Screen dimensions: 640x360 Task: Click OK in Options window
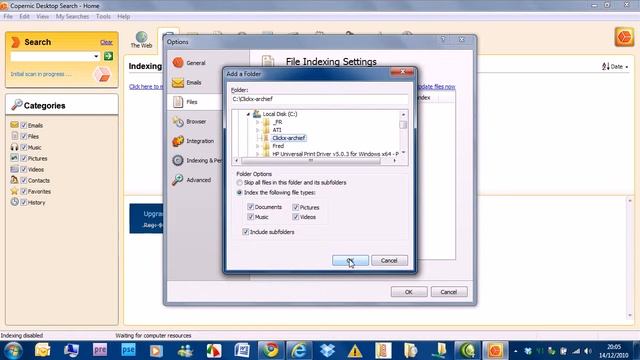click(409, 292)
